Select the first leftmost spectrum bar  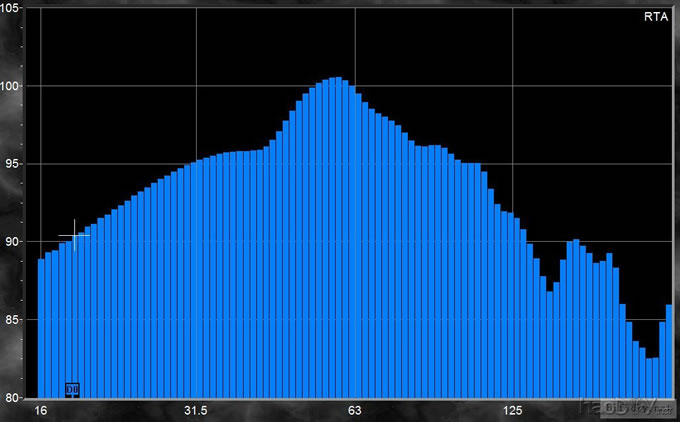click(41, 330)
